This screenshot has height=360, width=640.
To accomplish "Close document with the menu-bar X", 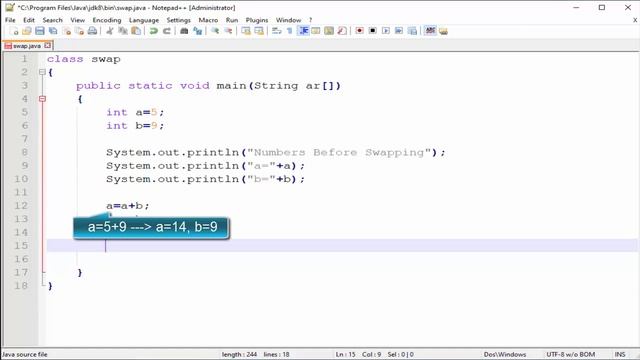I will [635, 20].
